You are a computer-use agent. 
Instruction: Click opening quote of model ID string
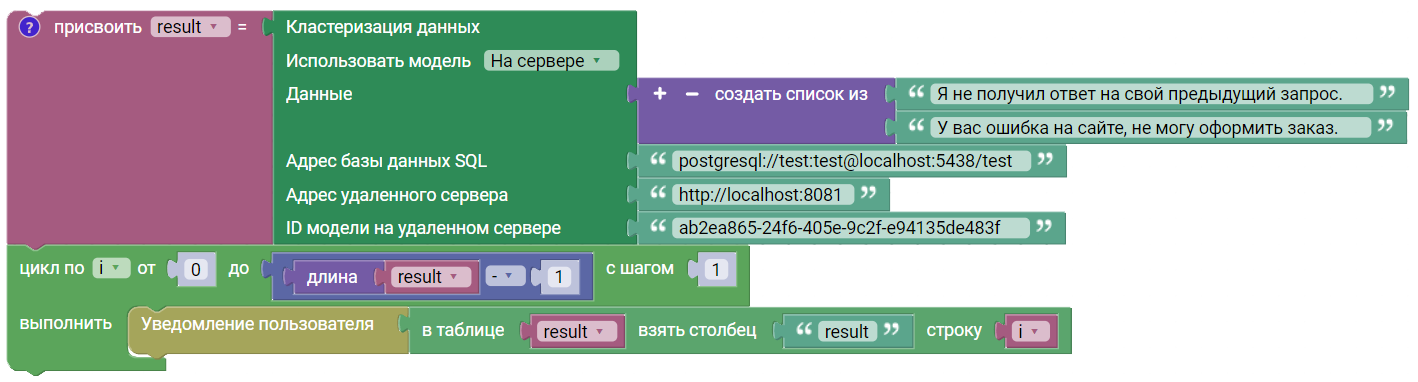tap(657, 227)
